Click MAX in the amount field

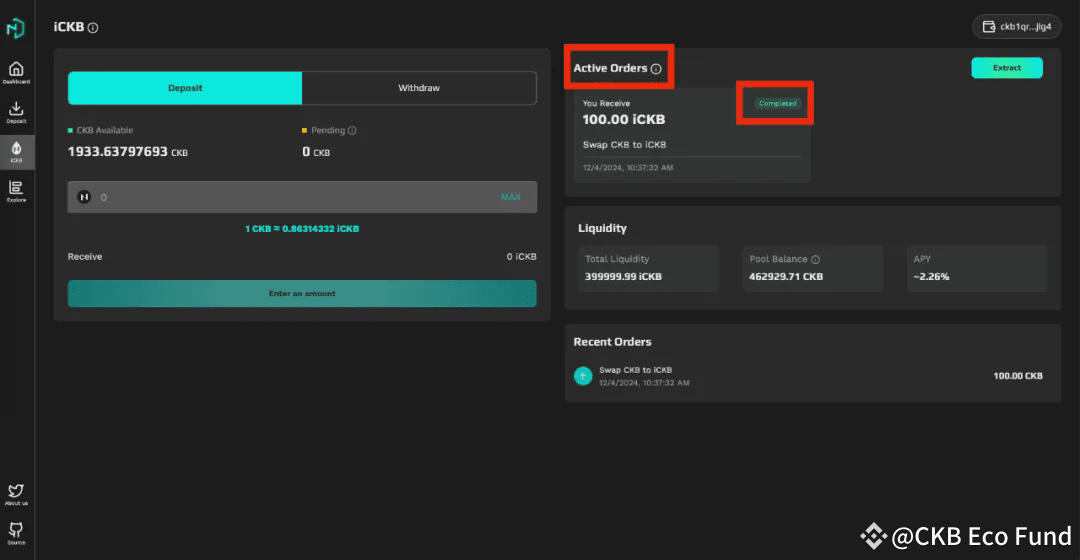pos(510,197)
